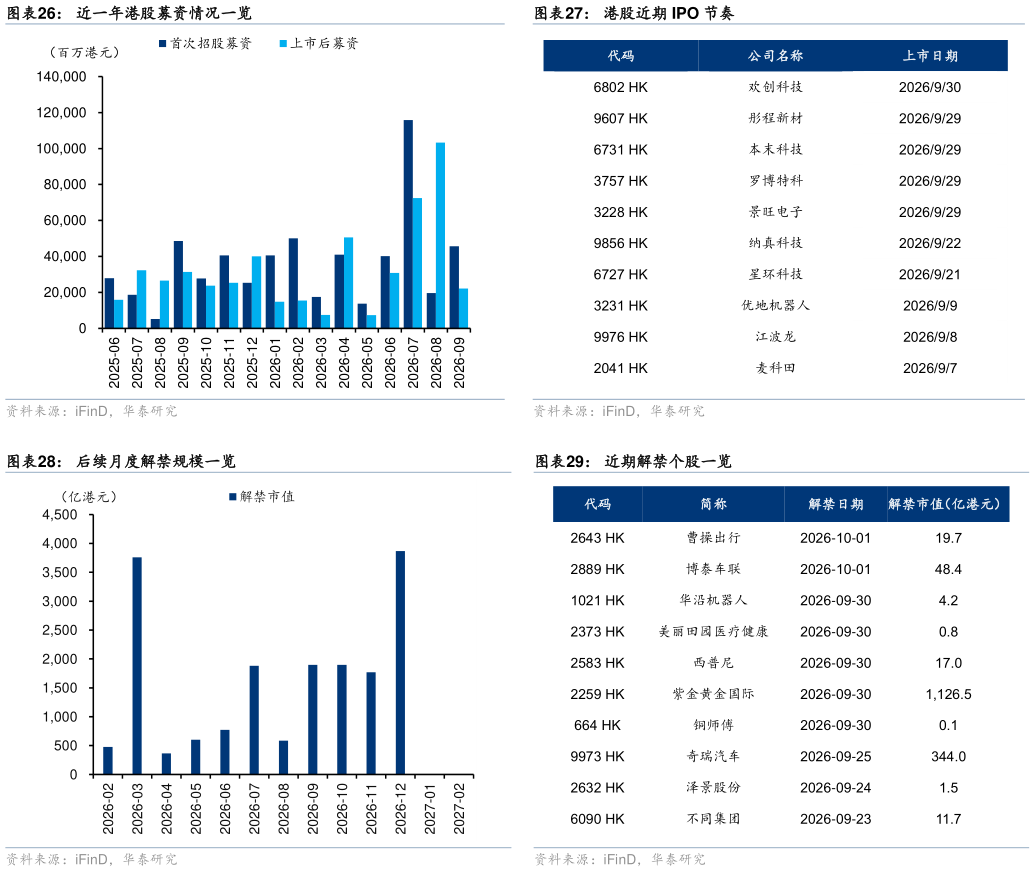Viewport: 1035px width, 872px height.
Task: Select the code 2041 HK
Action: pyautogui.click(x=620, y=368)
